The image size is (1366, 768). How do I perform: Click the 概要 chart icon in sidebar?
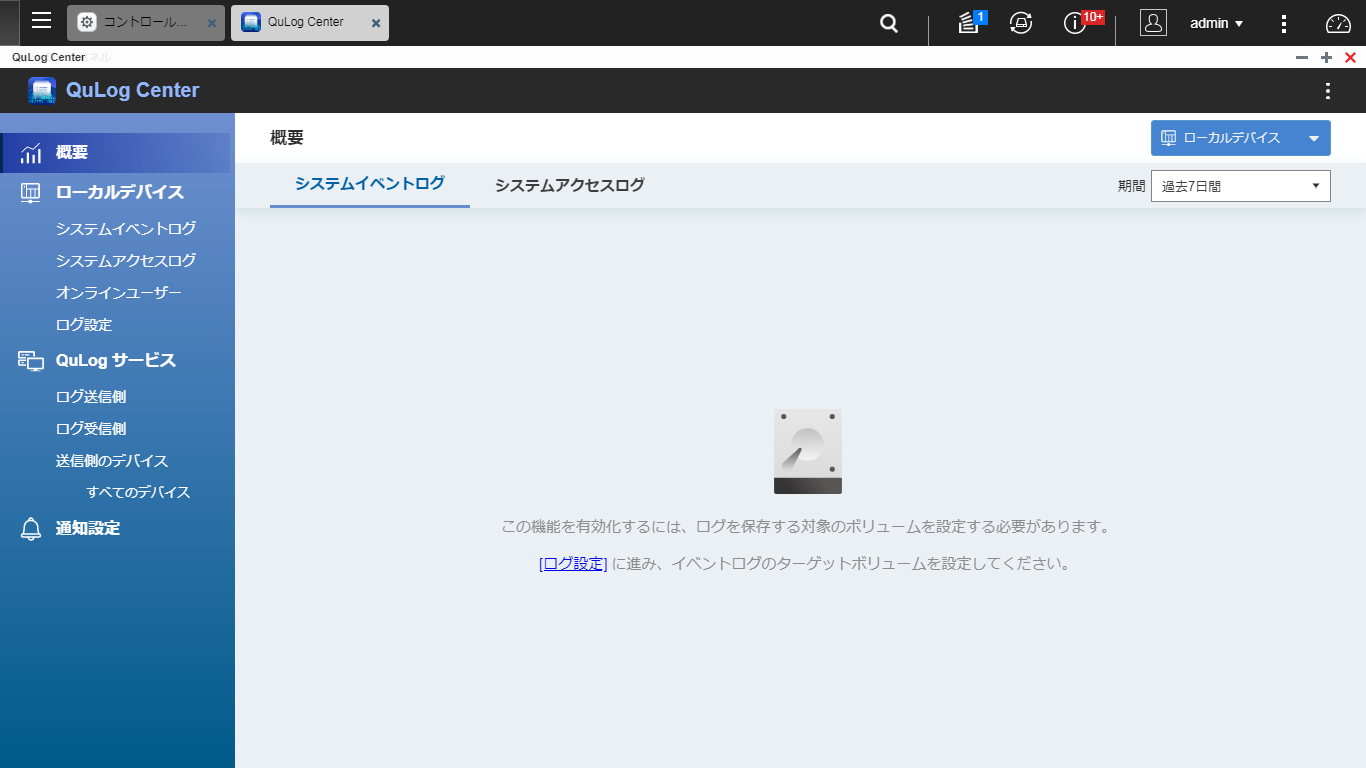31,153
